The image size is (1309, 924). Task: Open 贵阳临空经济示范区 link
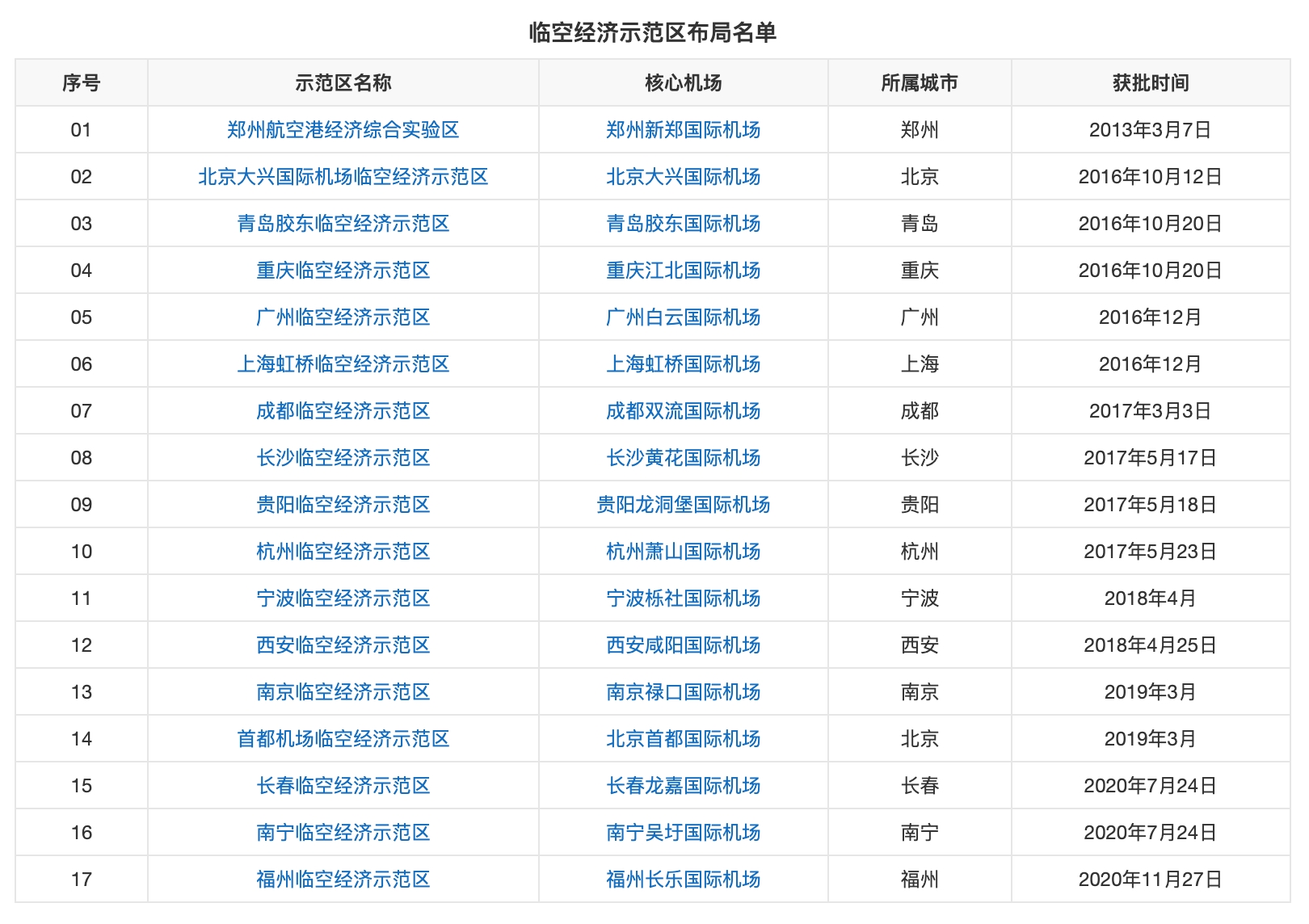(343, 505)
